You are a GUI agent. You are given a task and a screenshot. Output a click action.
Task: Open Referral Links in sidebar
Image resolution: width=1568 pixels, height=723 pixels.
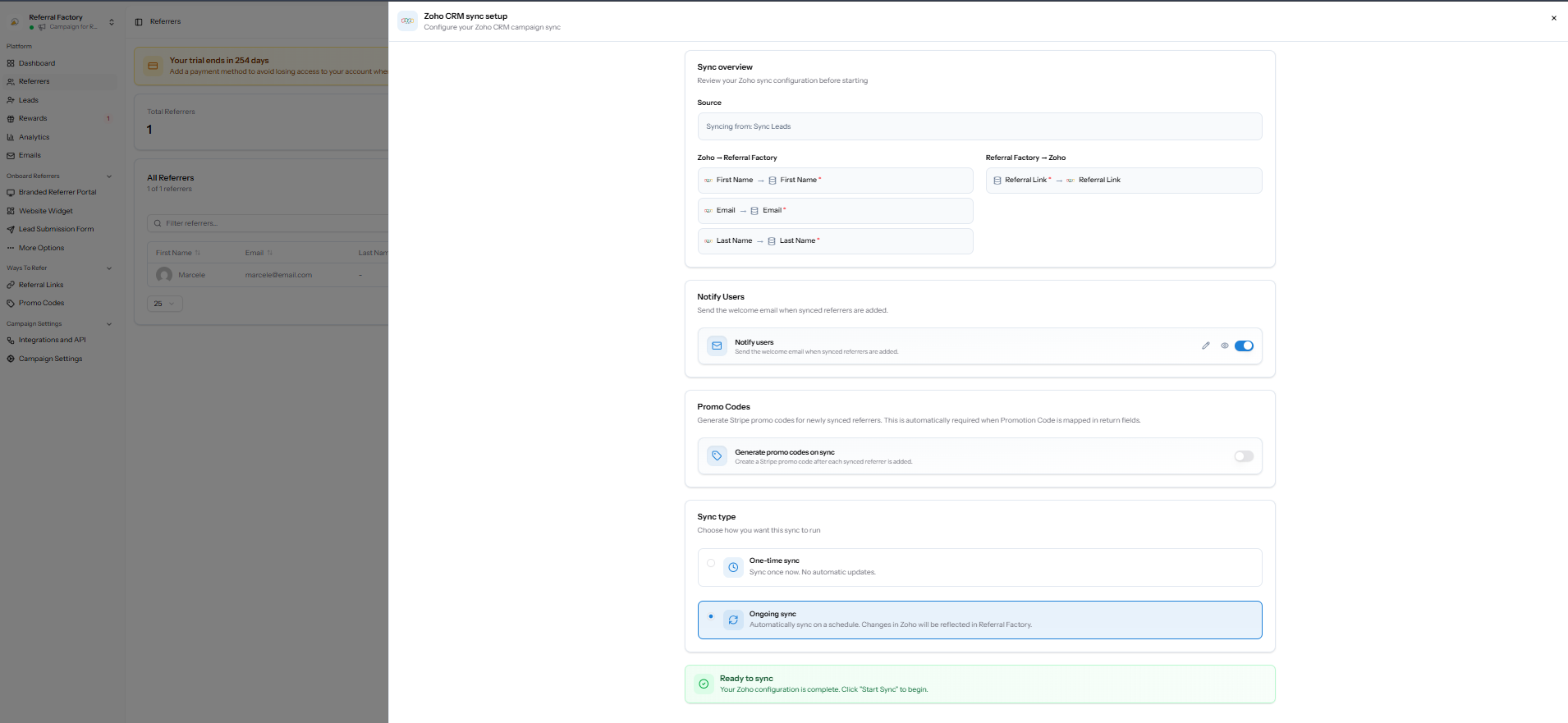click(x=41, y=285)
